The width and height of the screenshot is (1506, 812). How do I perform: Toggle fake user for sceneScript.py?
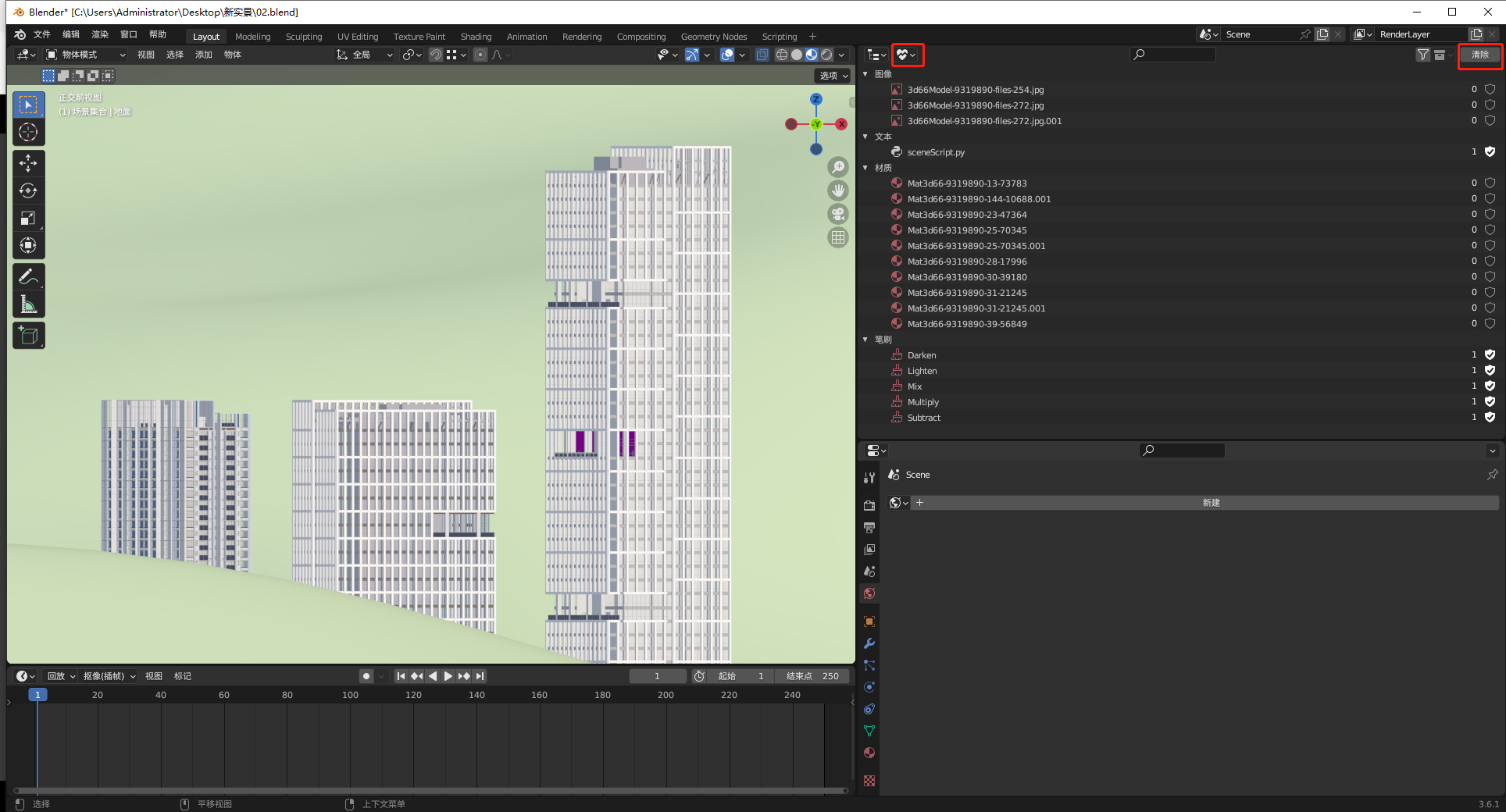1490,152
